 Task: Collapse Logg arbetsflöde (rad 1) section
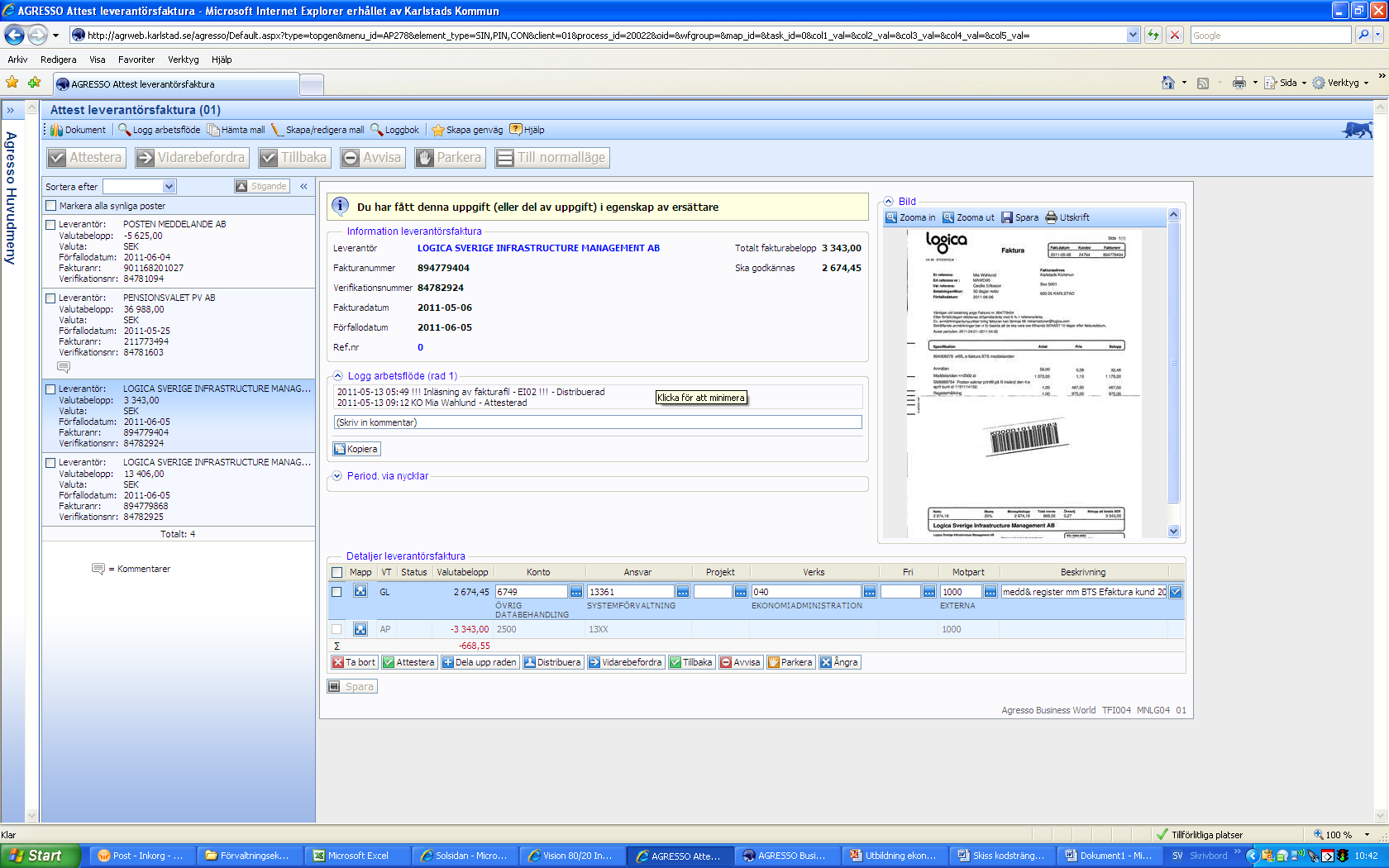click(338, 376)
